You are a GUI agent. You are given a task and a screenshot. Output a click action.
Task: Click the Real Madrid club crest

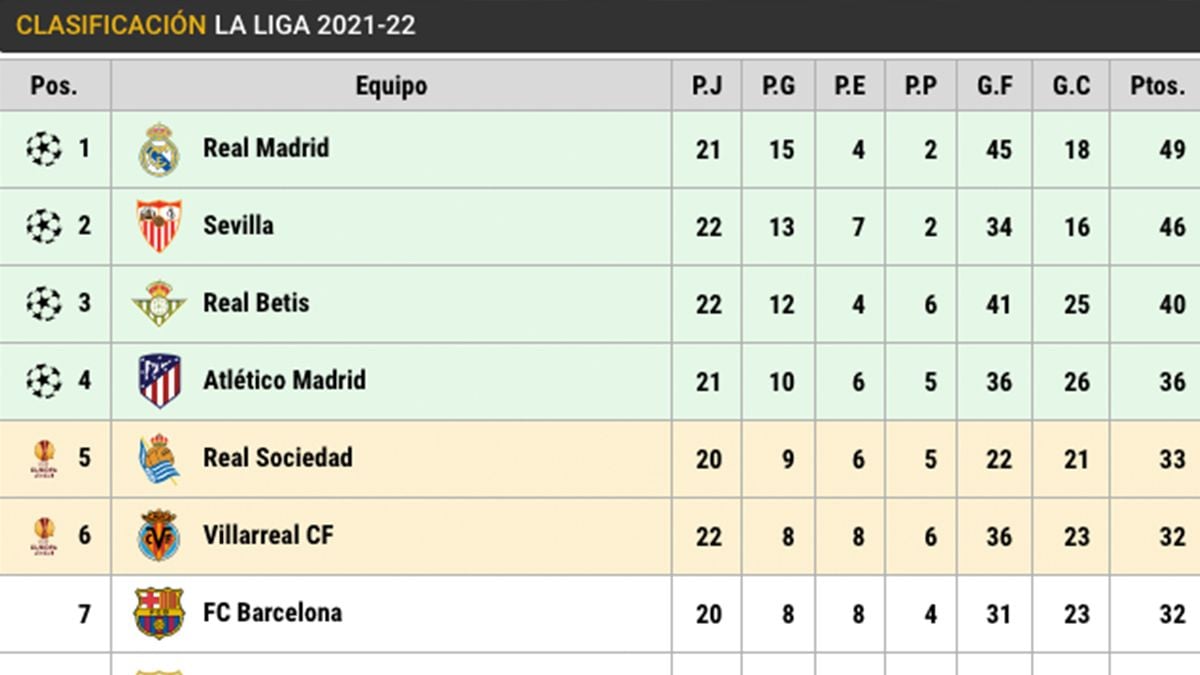click(x=159, y=150)
